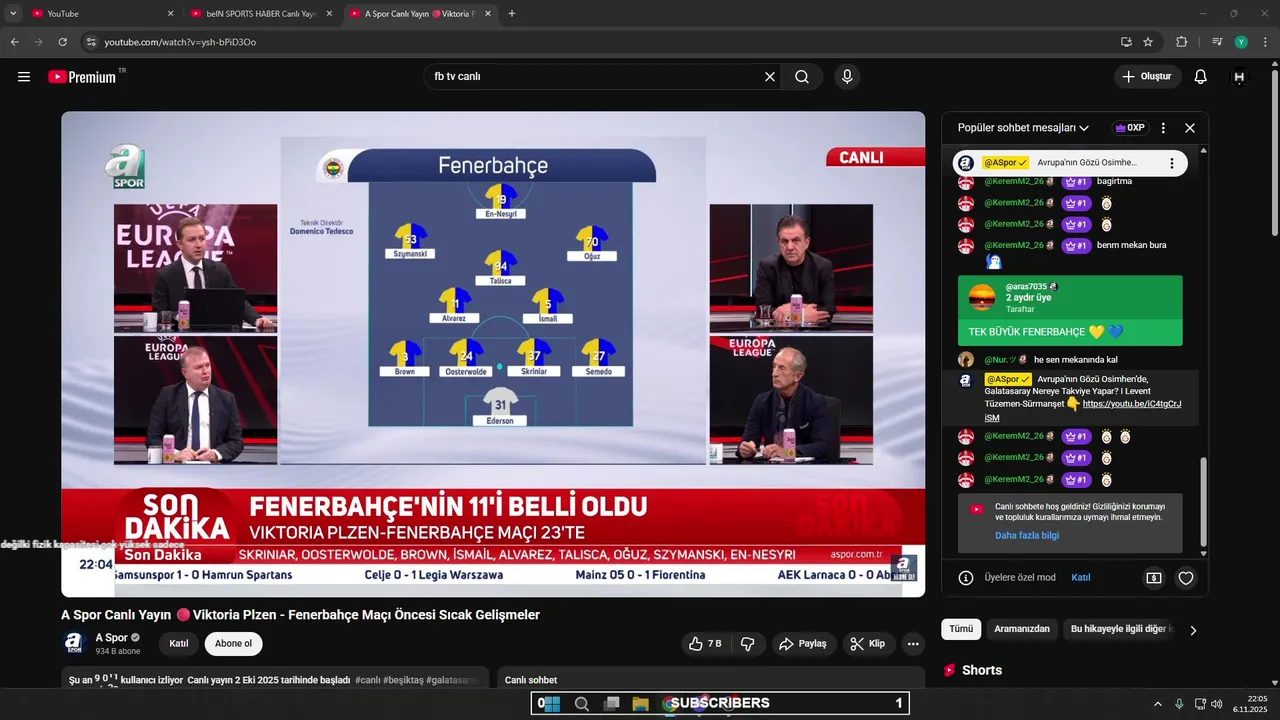Run search with the magnifier button
Image resolution: width=1280 pixels, height=720 pixels.
pos(802,77)
